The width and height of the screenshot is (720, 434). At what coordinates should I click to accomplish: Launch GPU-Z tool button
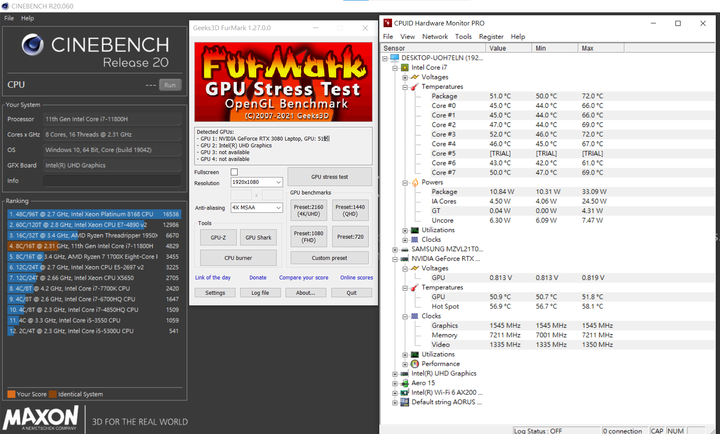218,237
